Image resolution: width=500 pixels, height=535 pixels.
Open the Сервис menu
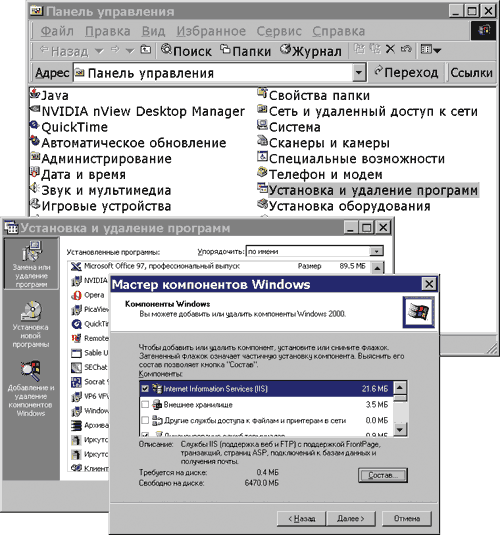279,31
